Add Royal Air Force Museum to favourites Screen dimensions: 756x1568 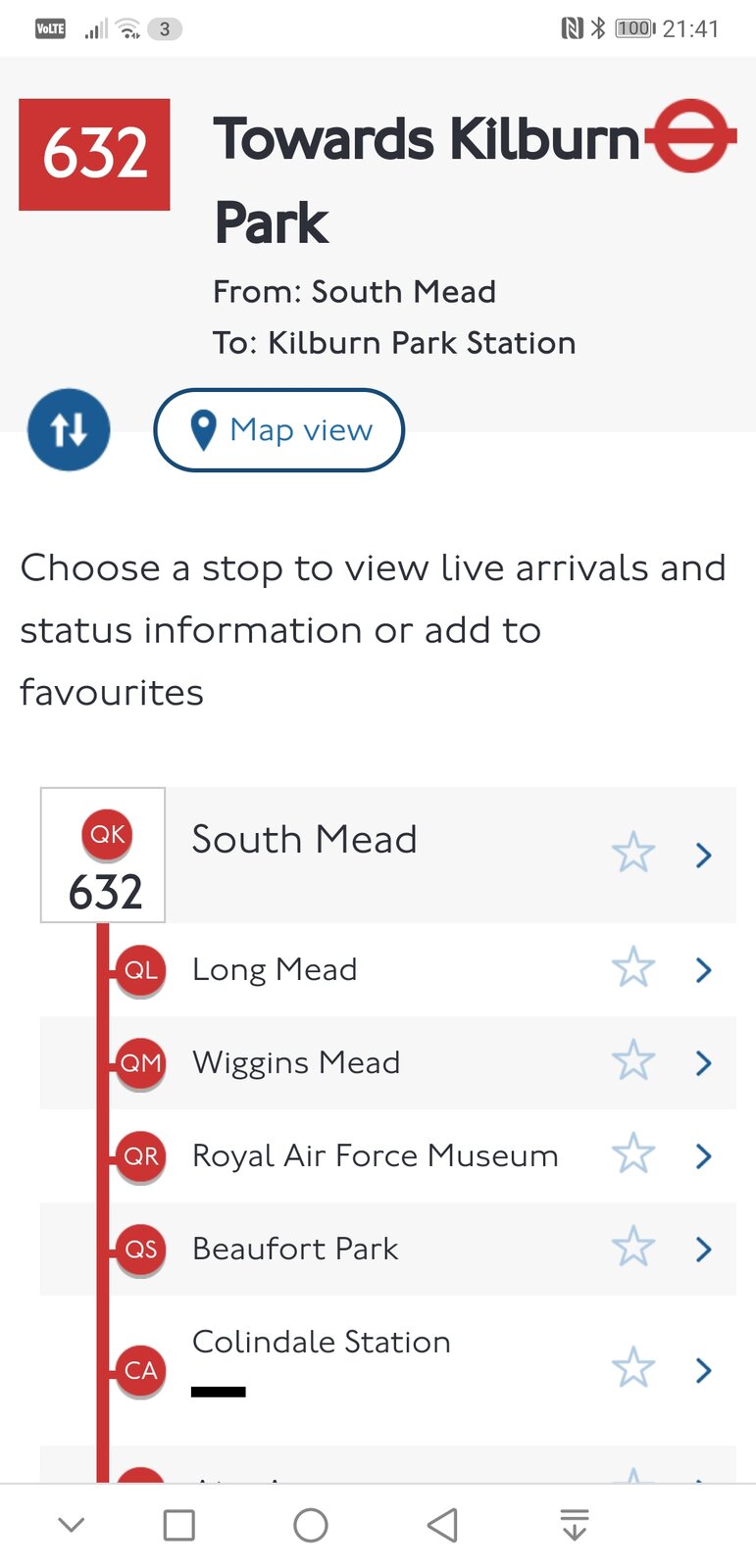(x=632, y=1154)
